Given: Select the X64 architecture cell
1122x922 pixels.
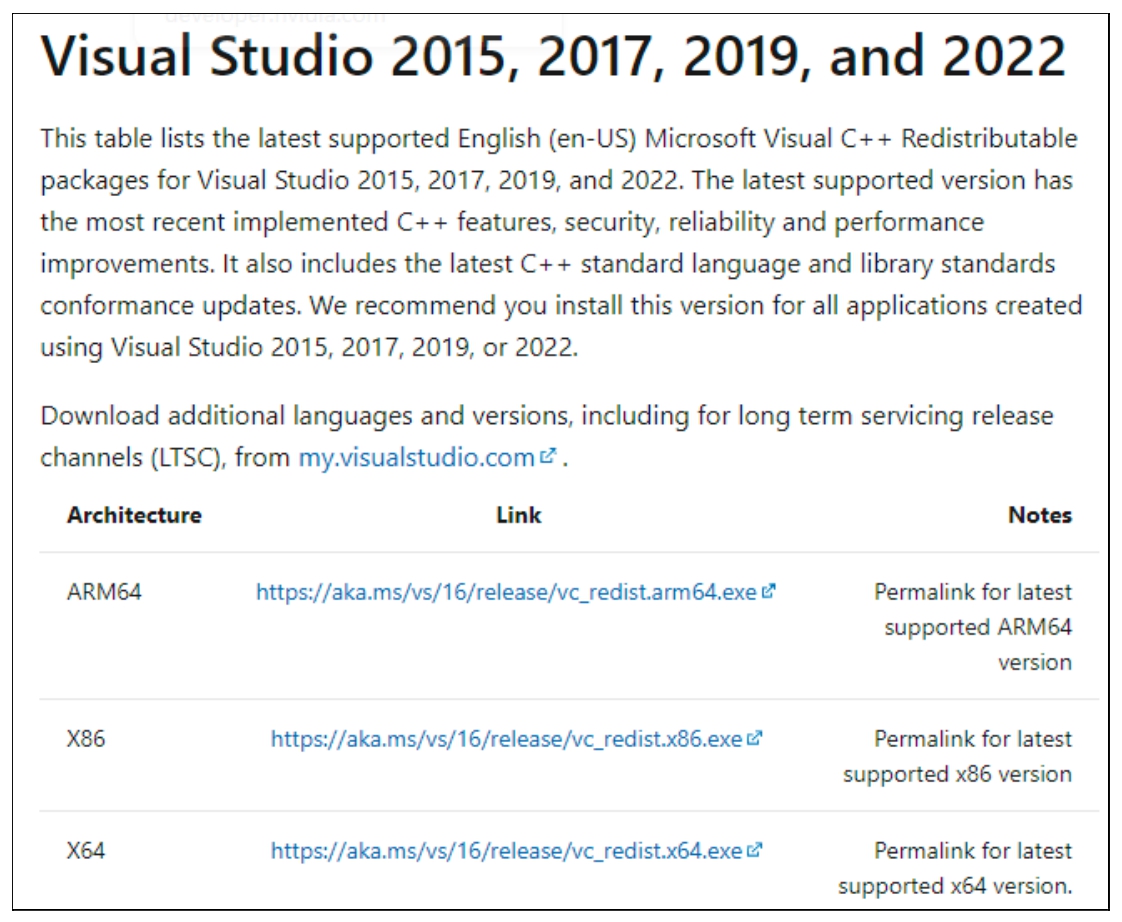Looking at the screenshot, I should tap(86, 852).
